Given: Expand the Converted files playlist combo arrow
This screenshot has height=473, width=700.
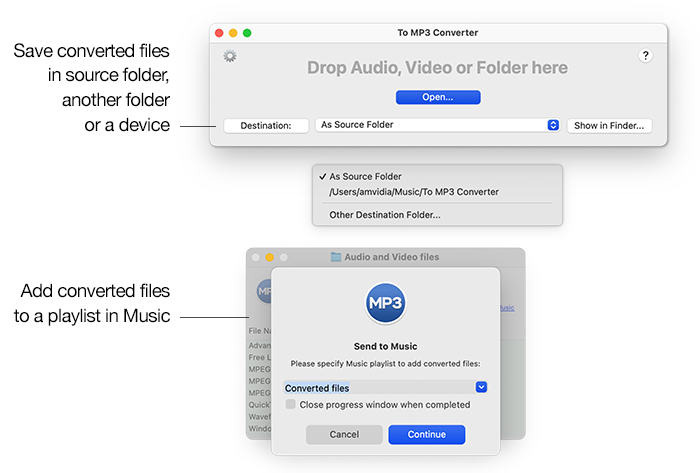Looking at the screenshot, I should 481,387.
